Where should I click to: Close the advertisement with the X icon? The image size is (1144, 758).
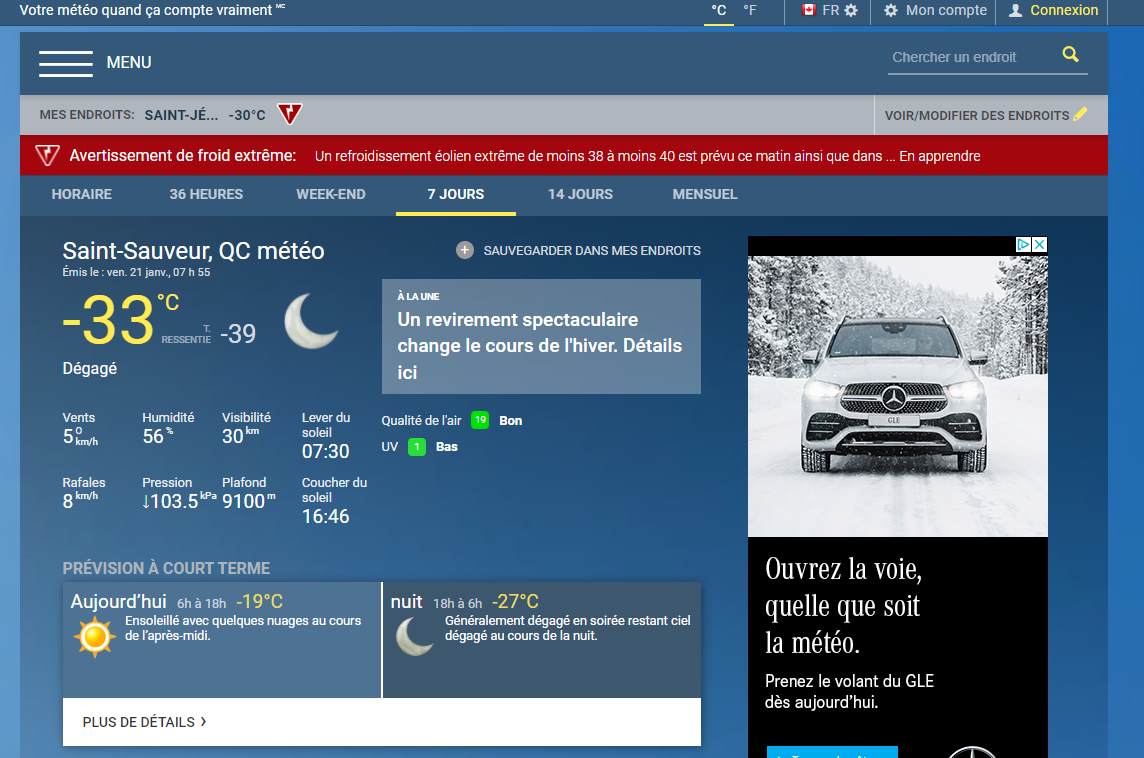(x=1040, y=244)
